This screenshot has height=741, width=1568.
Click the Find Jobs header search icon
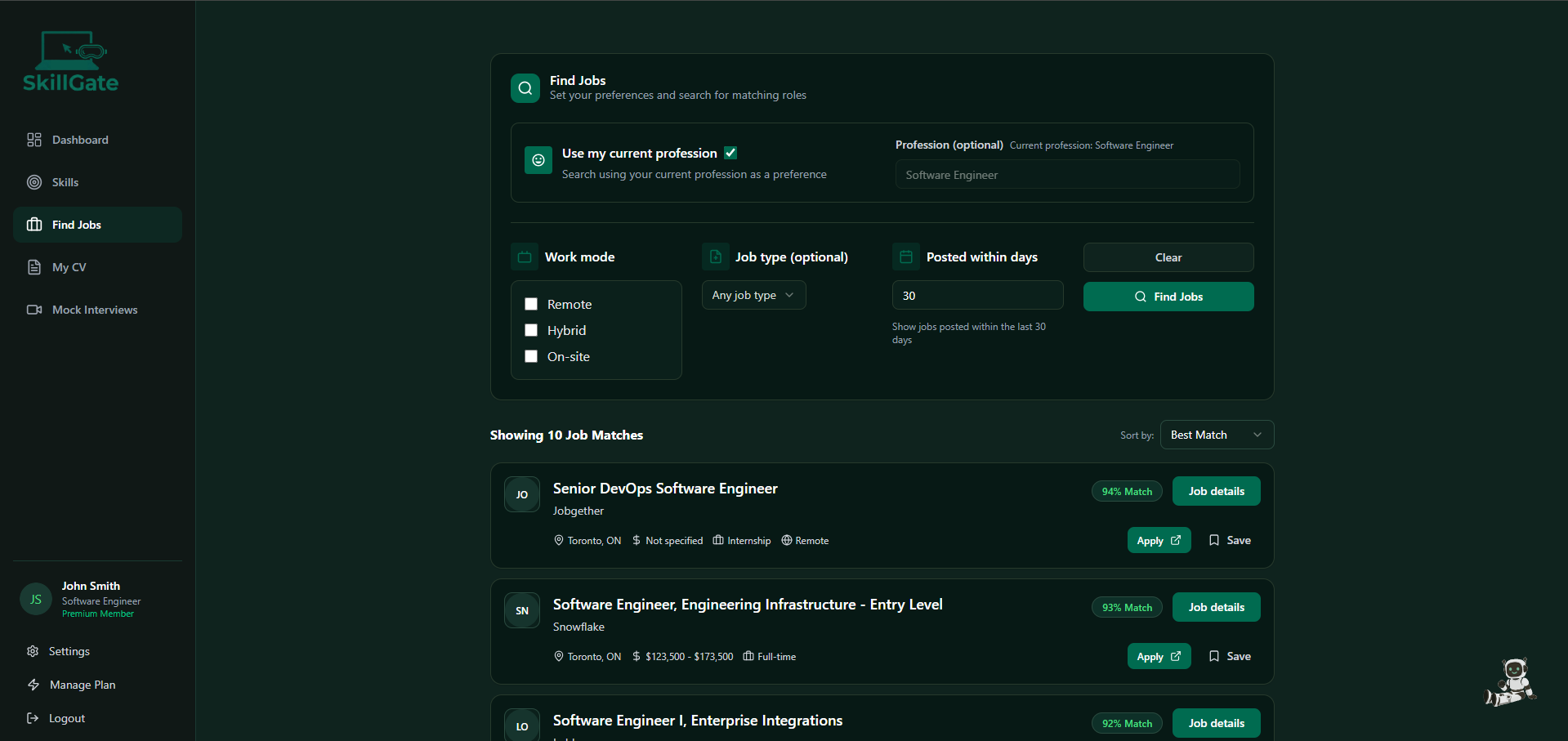click(525, 88)
